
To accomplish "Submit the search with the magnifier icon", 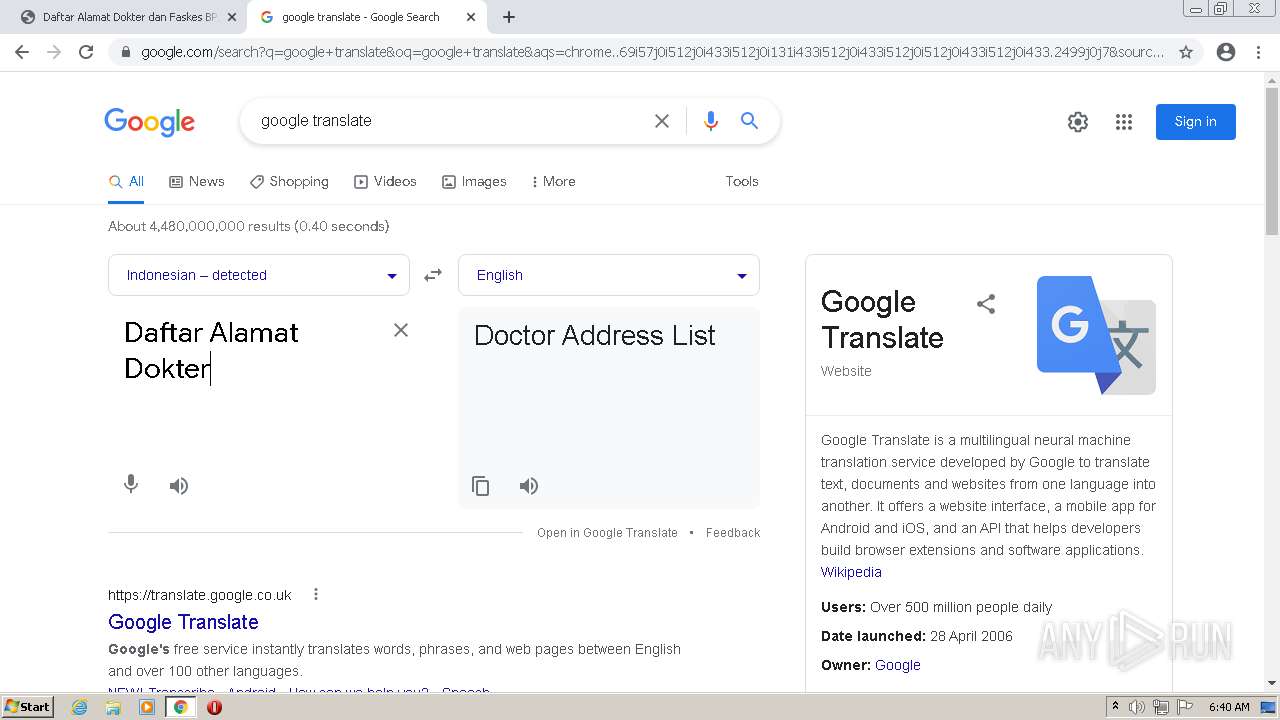I will 749,121.
